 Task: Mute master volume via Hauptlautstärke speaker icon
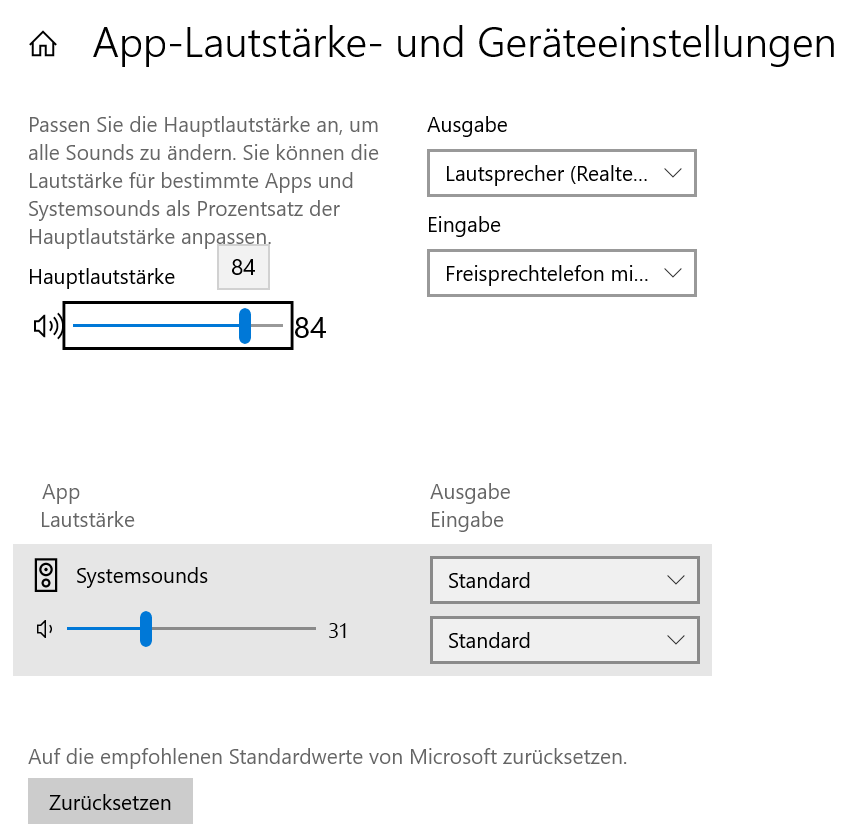point(47,326)
